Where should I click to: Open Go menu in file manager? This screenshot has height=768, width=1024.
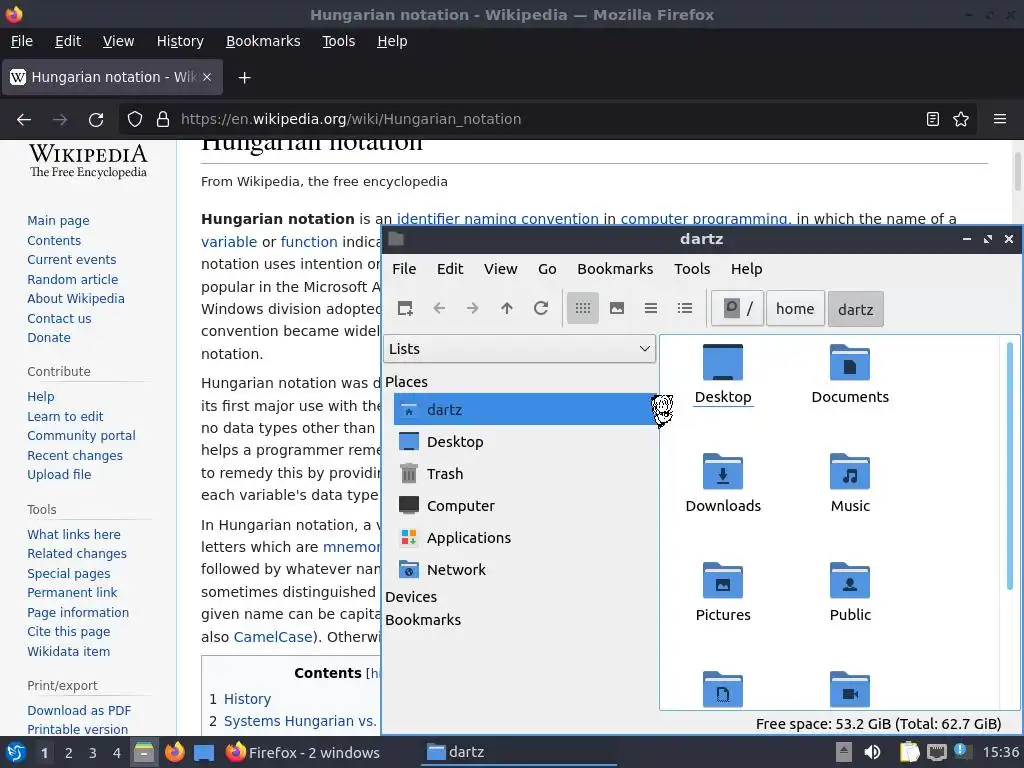click(547, 269)
